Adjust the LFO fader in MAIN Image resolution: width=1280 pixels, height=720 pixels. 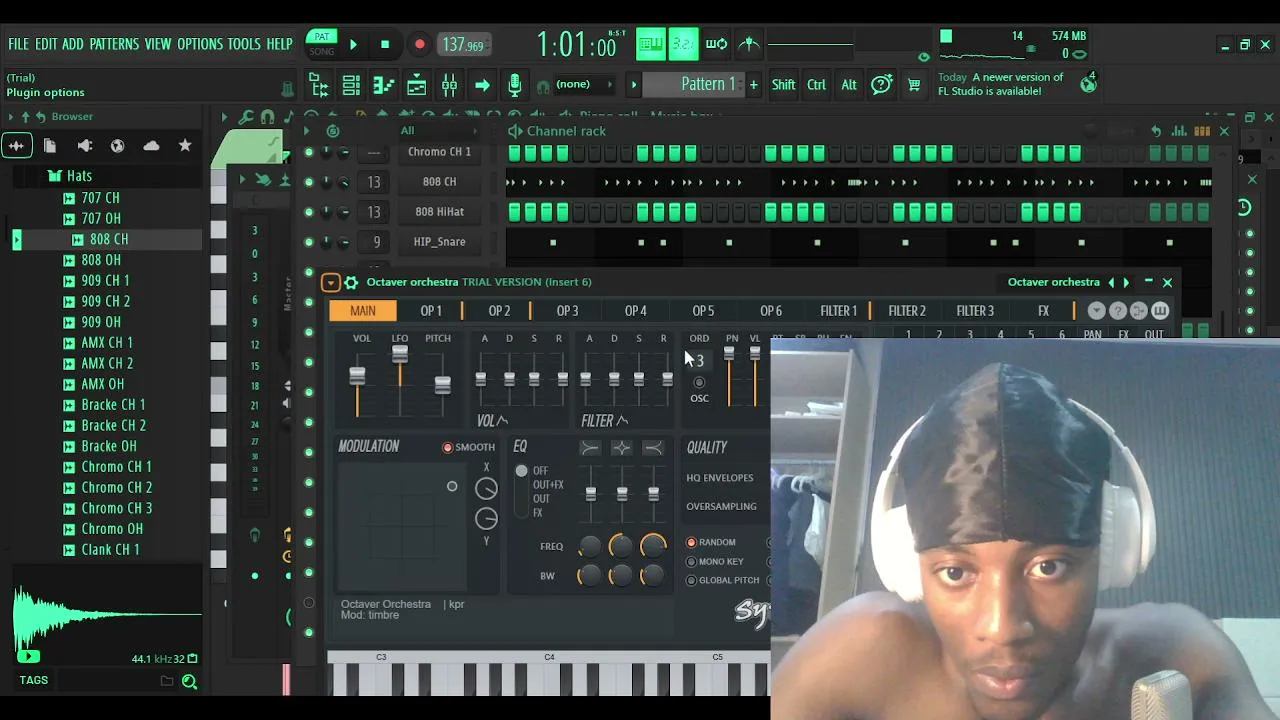400,355
